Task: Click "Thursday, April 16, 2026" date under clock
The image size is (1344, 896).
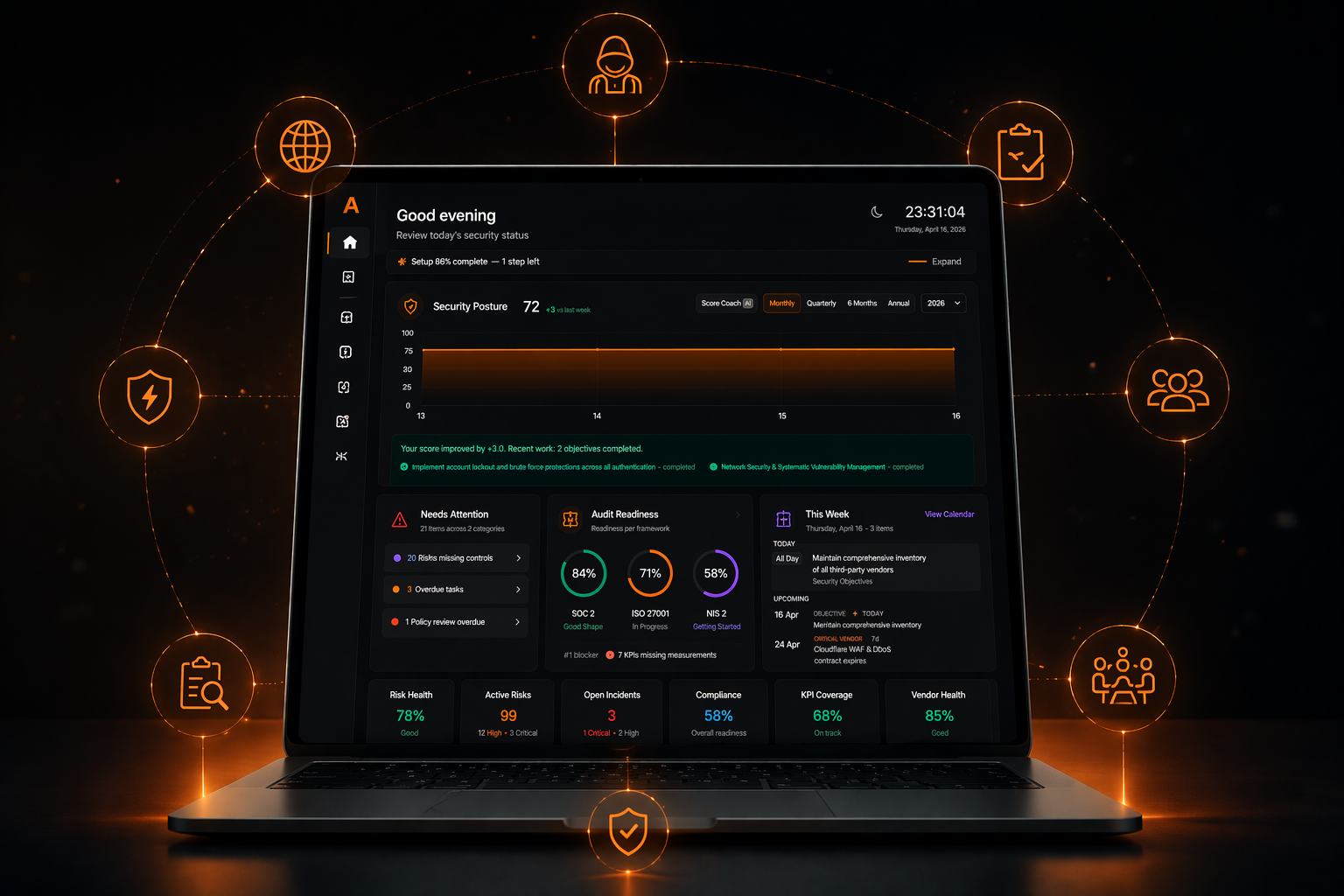Action: point(930,230)
